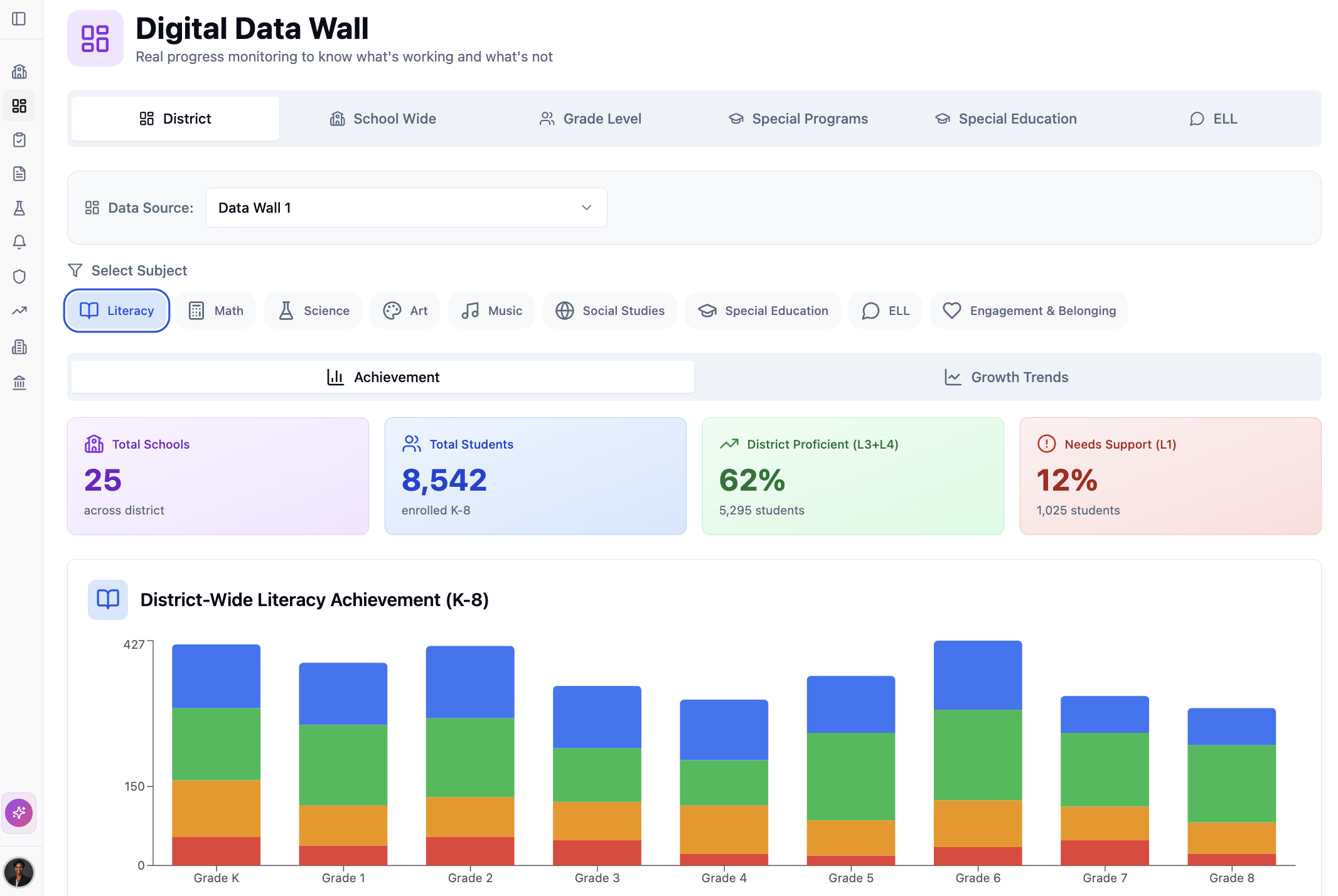The width and height of the screenshot is (1338, 896).
Task: Switch to the School Wide tab
Action: click(x=382, y=118)
